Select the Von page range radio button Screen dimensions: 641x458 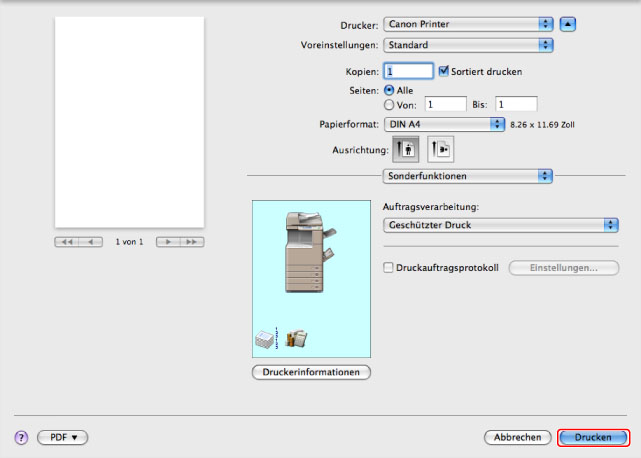click(390, 103)
